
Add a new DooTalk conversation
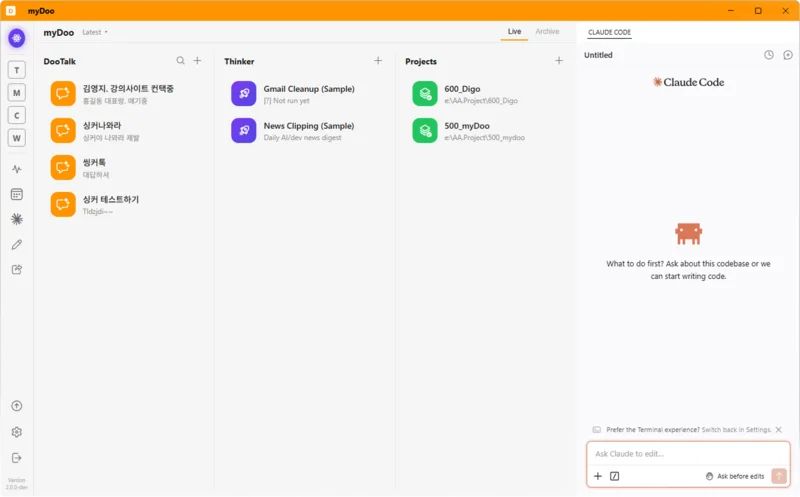click(x=197, y=61)
